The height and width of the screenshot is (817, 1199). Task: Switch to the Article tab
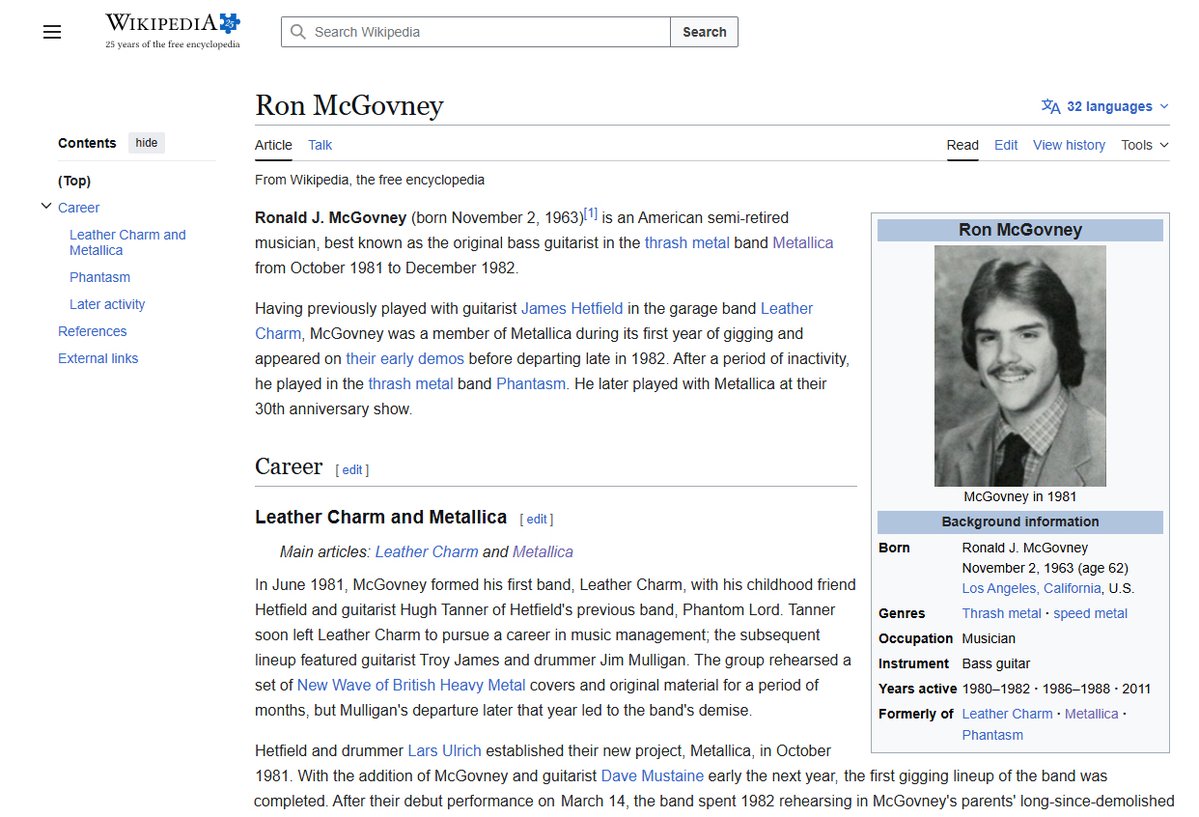pos(274,145)
